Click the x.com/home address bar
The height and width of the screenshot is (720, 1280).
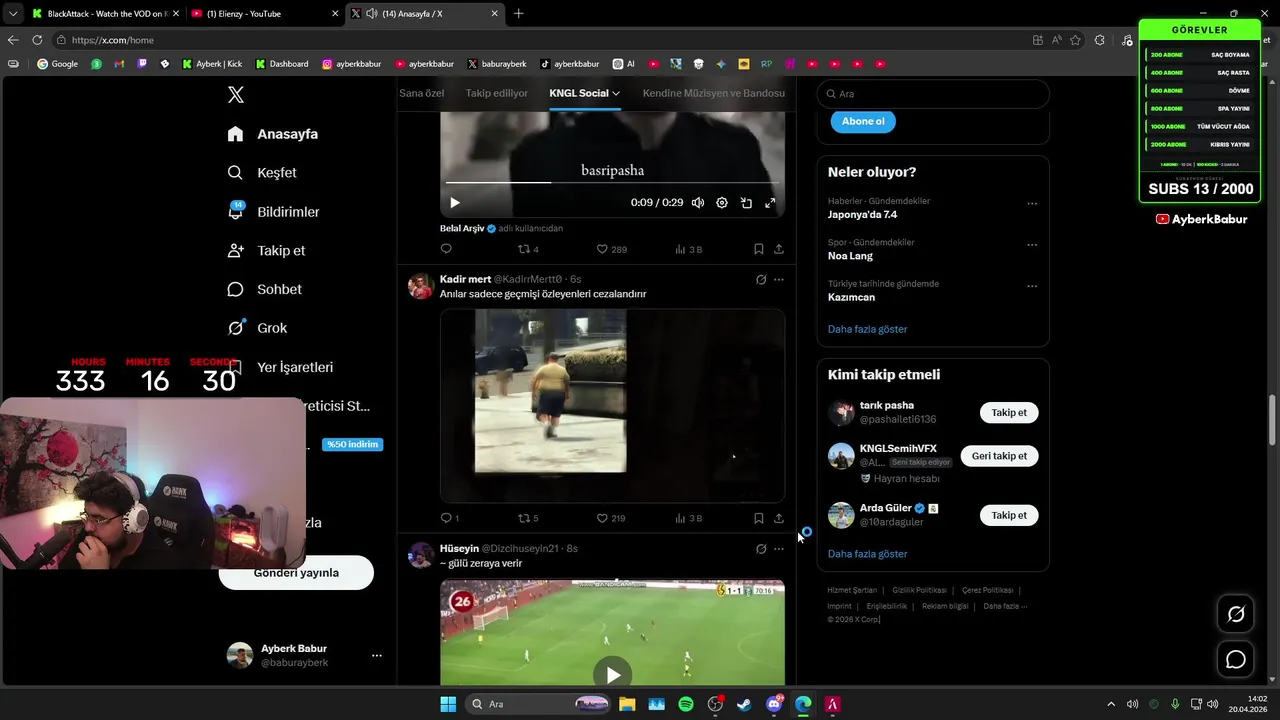pos(540,40)
